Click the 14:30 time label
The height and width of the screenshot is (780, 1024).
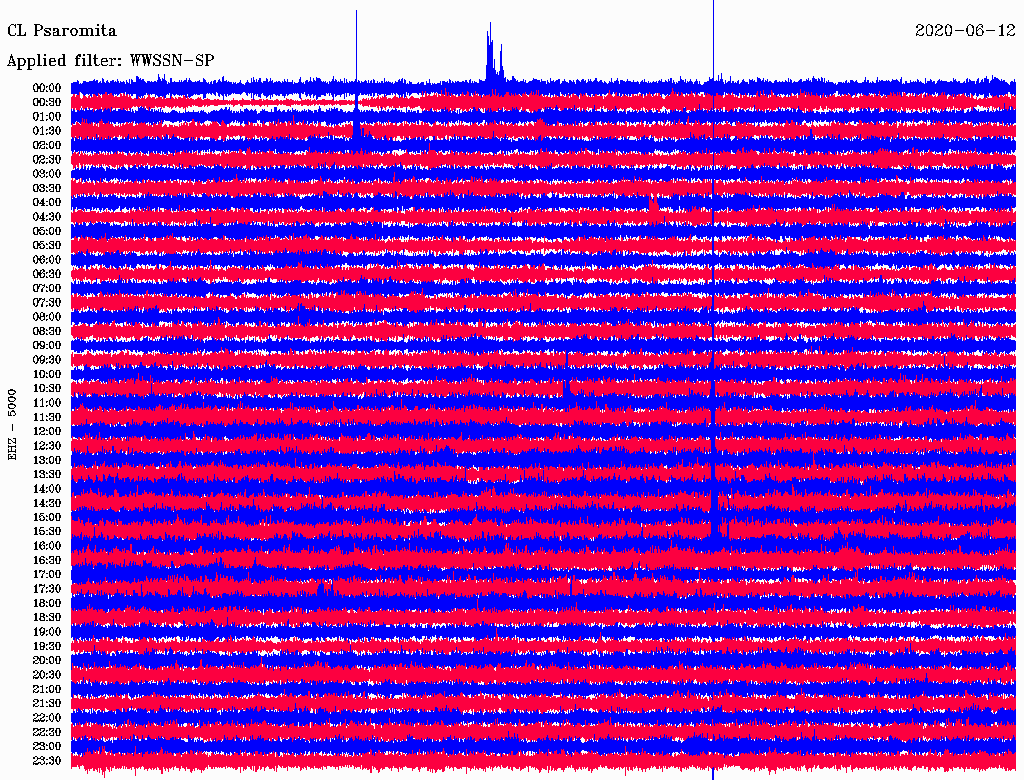(x=47, y=504)
